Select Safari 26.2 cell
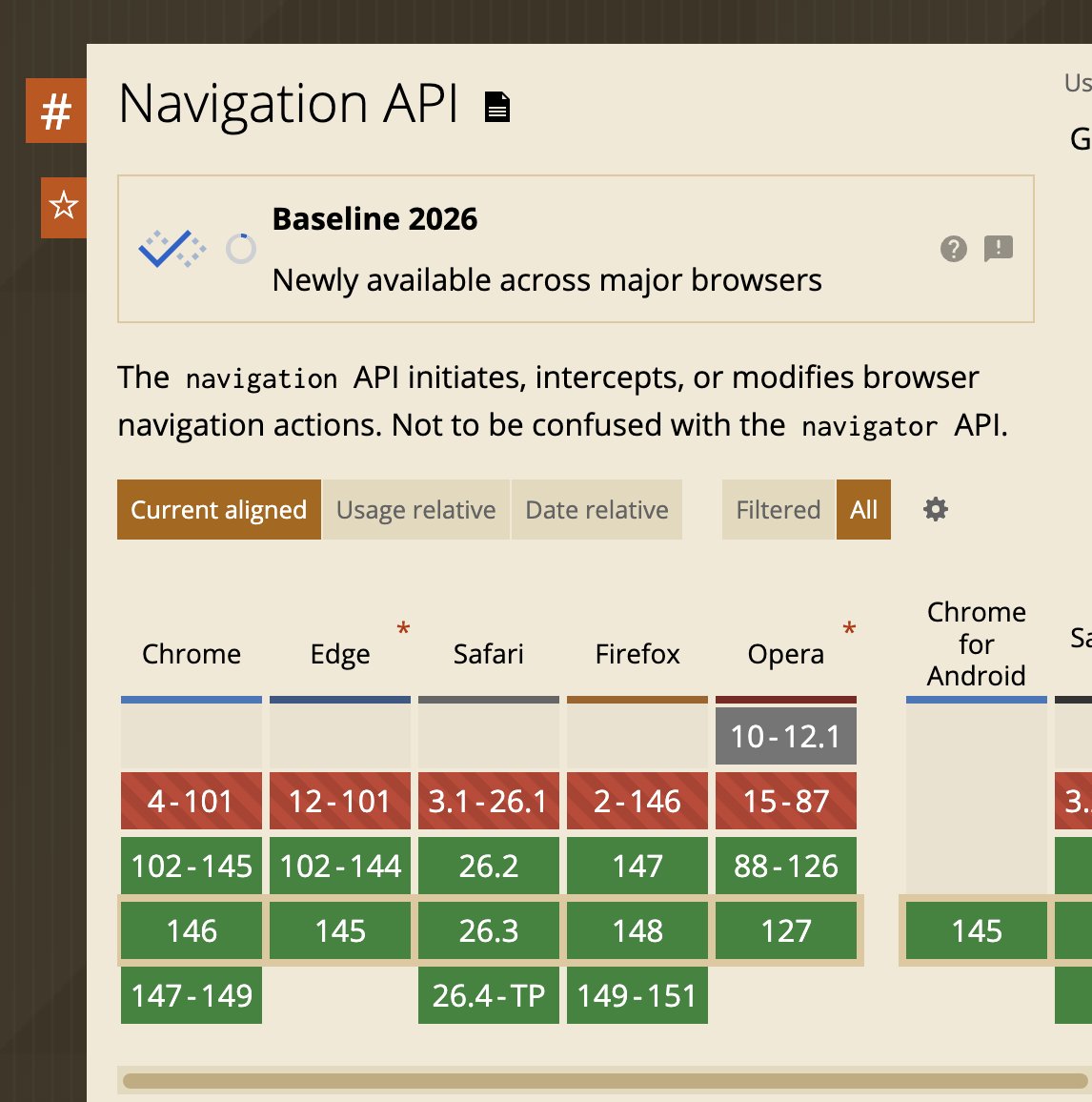 (489, 866)
